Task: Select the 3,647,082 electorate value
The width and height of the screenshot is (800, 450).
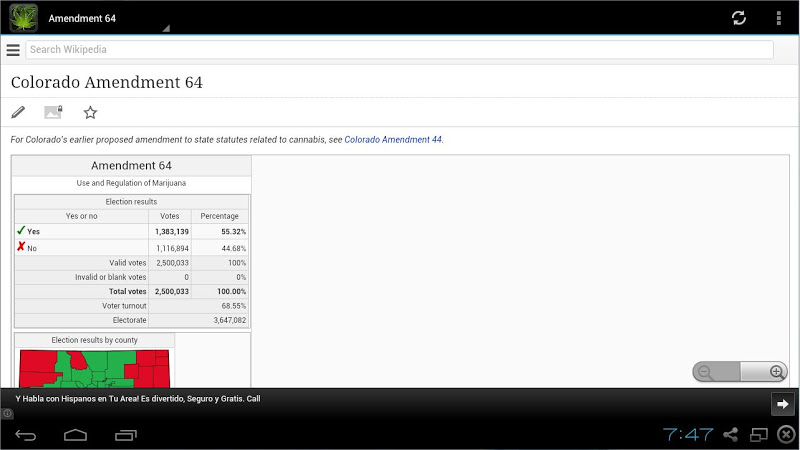Action: pos(230,320)
